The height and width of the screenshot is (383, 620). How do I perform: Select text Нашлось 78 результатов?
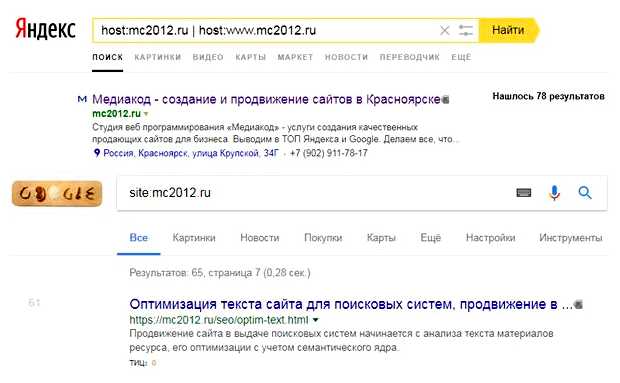(x=548, y=96)
